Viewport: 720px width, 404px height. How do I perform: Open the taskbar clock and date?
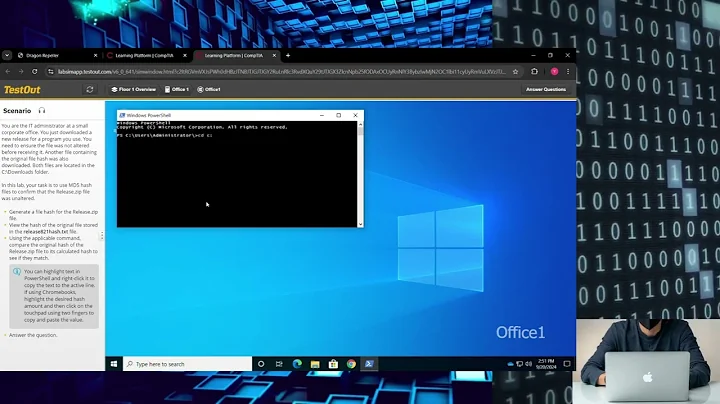(x=546, y=364)
